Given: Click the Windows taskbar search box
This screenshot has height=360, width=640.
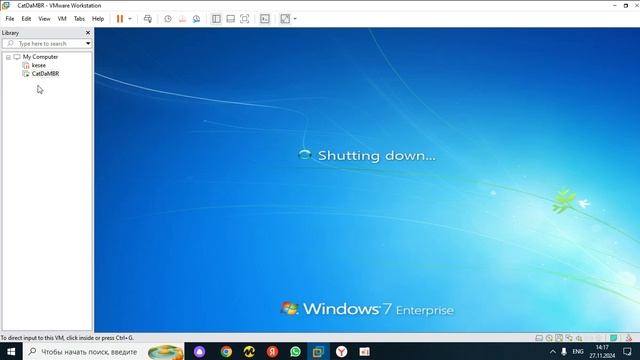Looking at the screenshot, I should point(104,351).
